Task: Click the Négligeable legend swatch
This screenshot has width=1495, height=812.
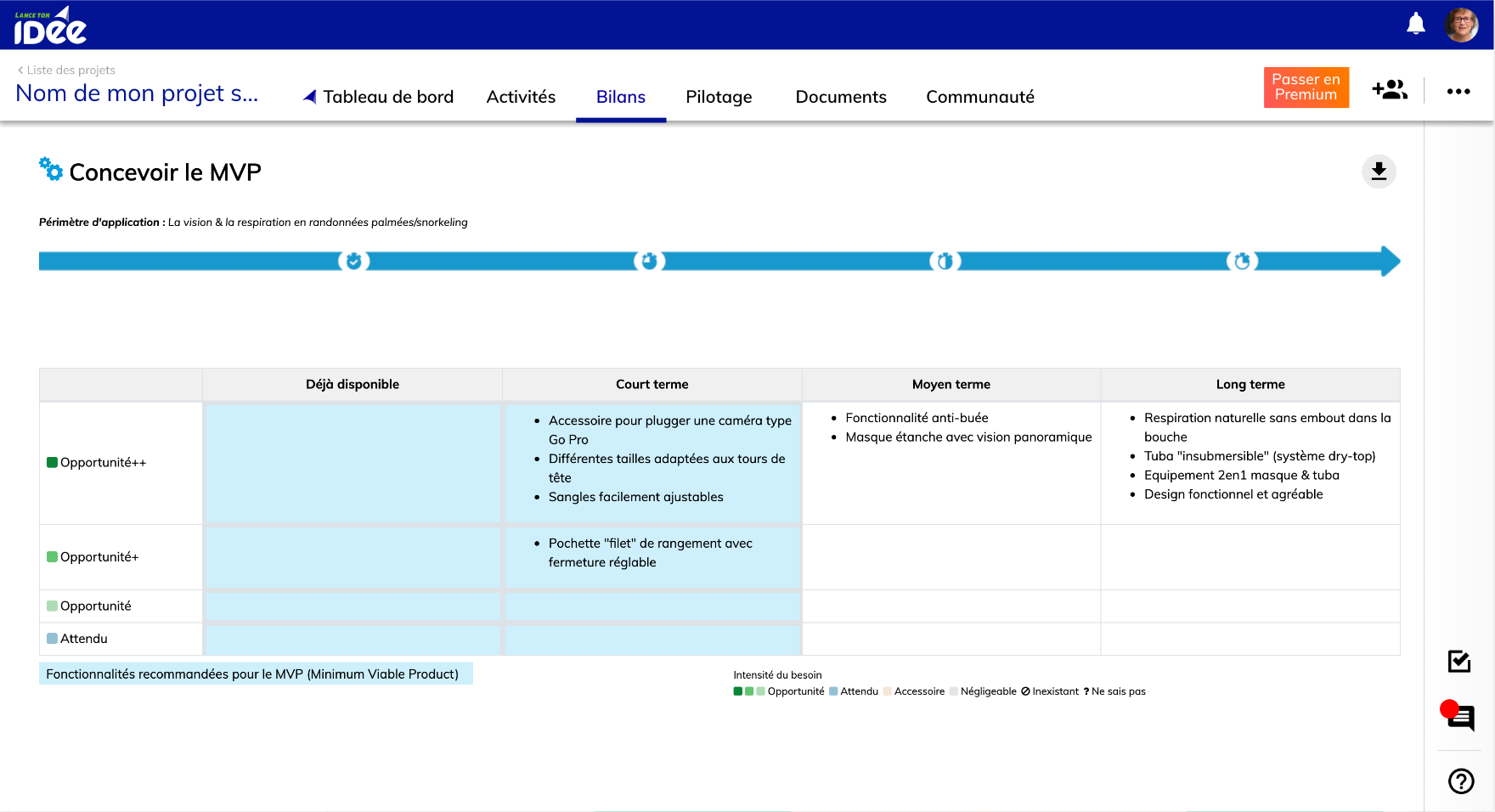Action: [x=954, y=691]
